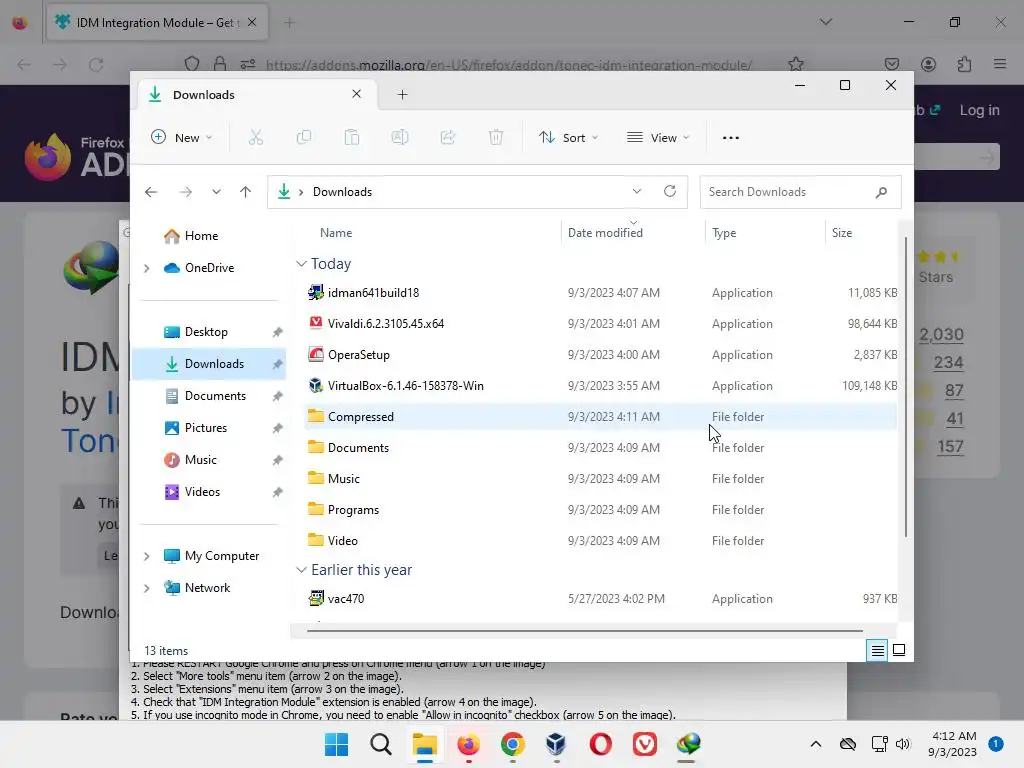The width and height of the screenshot is (1024, 768).
Task: Show hidden icons in system tray
Action: (816, 744)
